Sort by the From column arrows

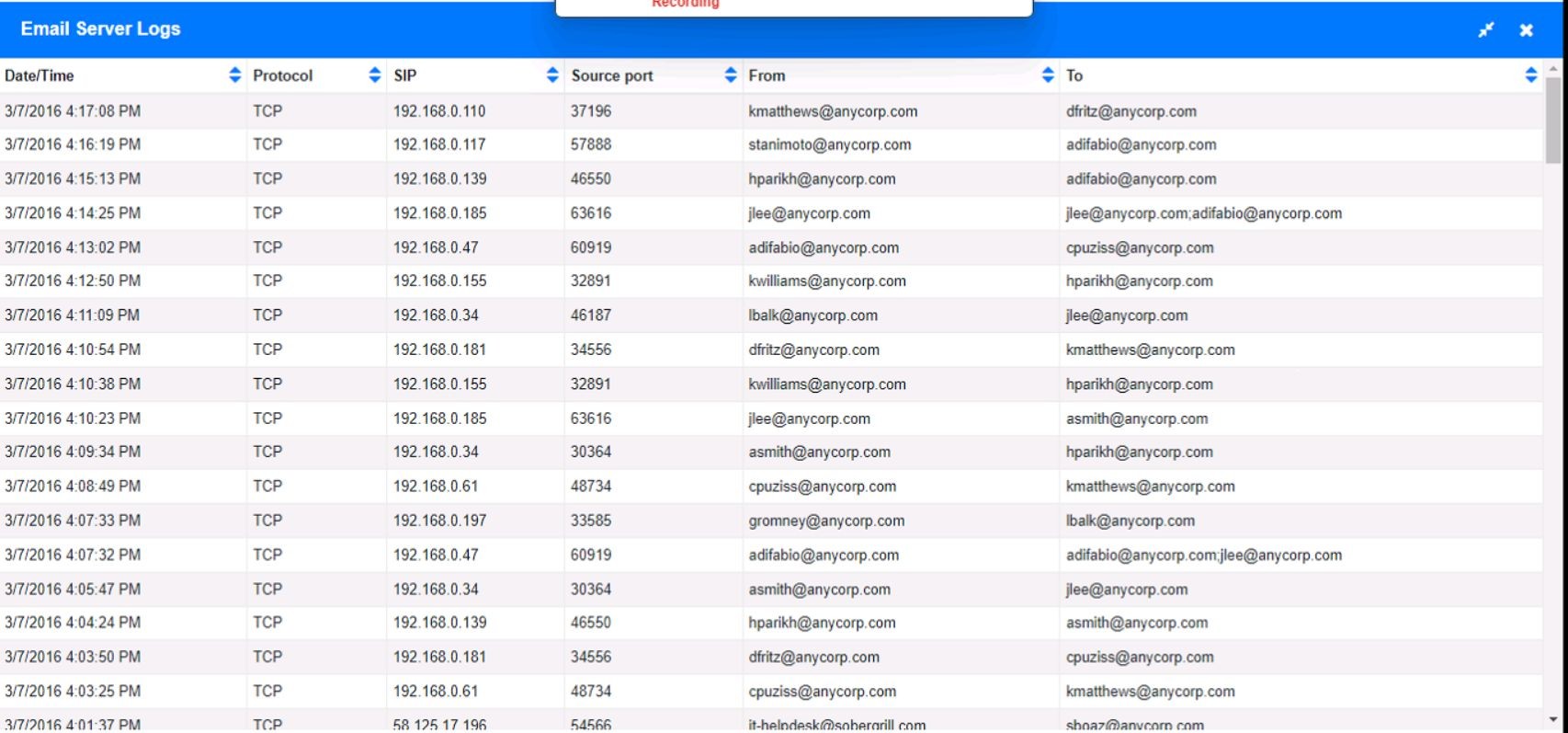tap(1048, 75)
